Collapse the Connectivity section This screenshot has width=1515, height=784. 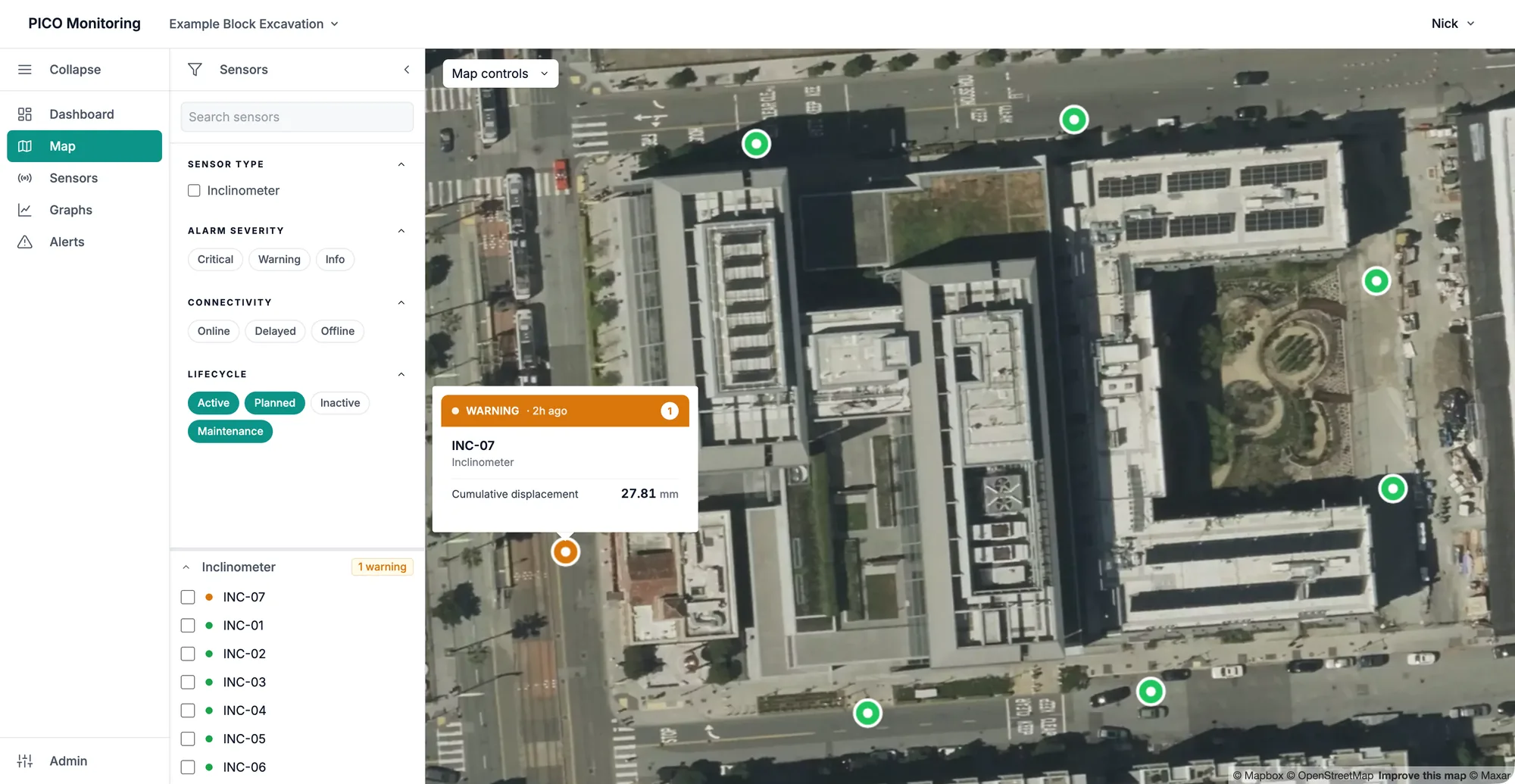[401, 303]
